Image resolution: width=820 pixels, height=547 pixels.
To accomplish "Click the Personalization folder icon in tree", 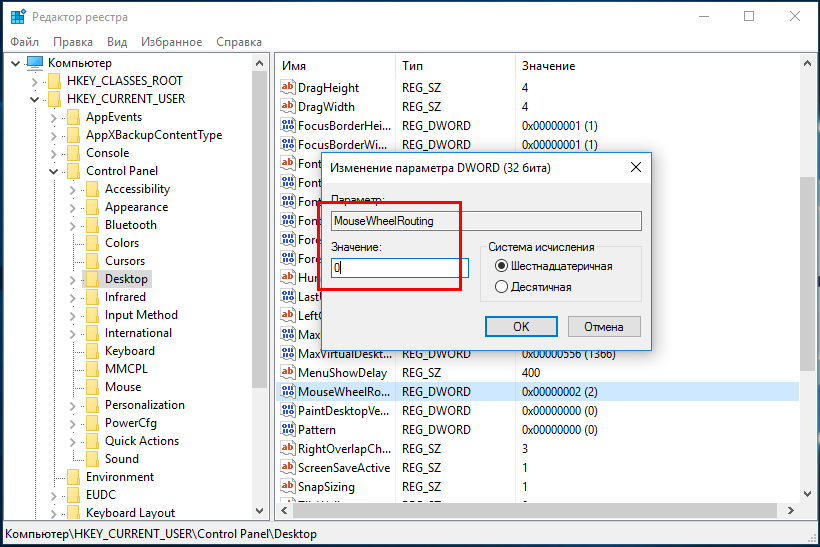I will 94,405.
